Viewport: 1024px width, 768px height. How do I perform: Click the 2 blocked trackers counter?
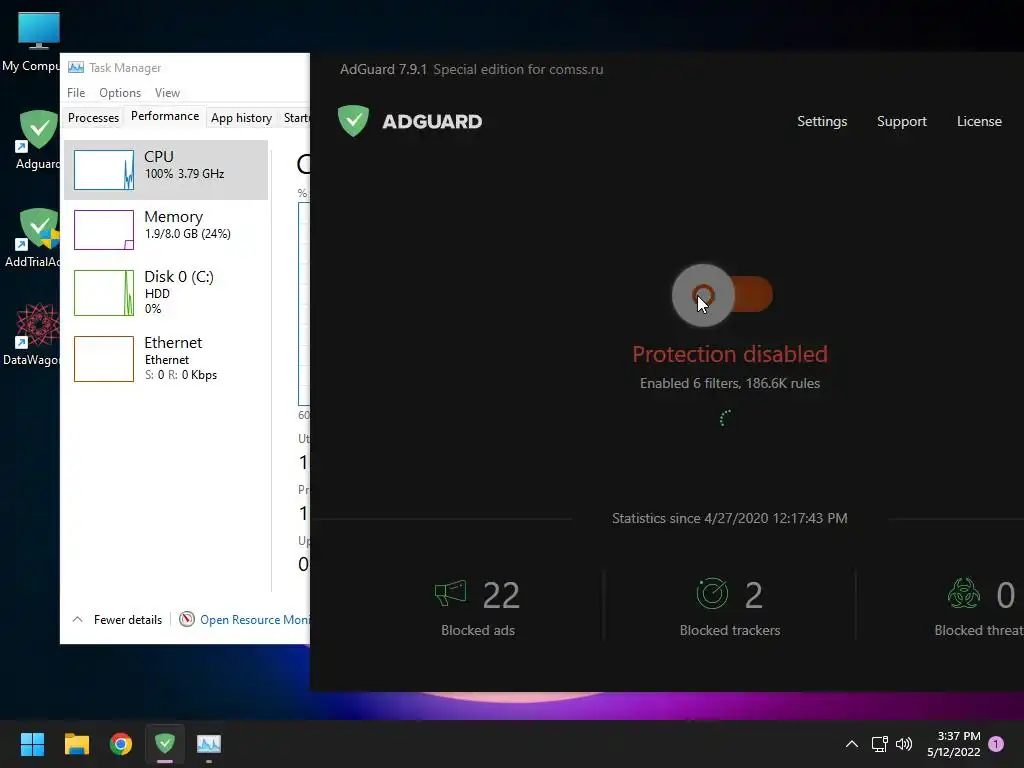(754, 596)
